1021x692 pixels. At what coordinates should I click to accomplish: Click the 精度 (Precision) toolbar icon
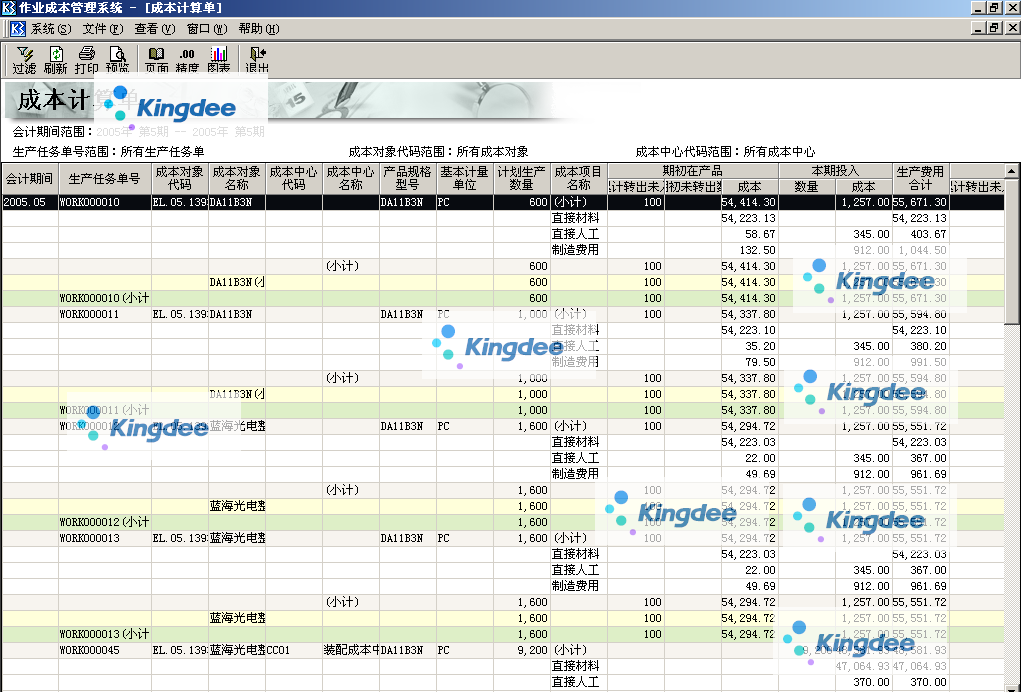click(x=187, y=60)
